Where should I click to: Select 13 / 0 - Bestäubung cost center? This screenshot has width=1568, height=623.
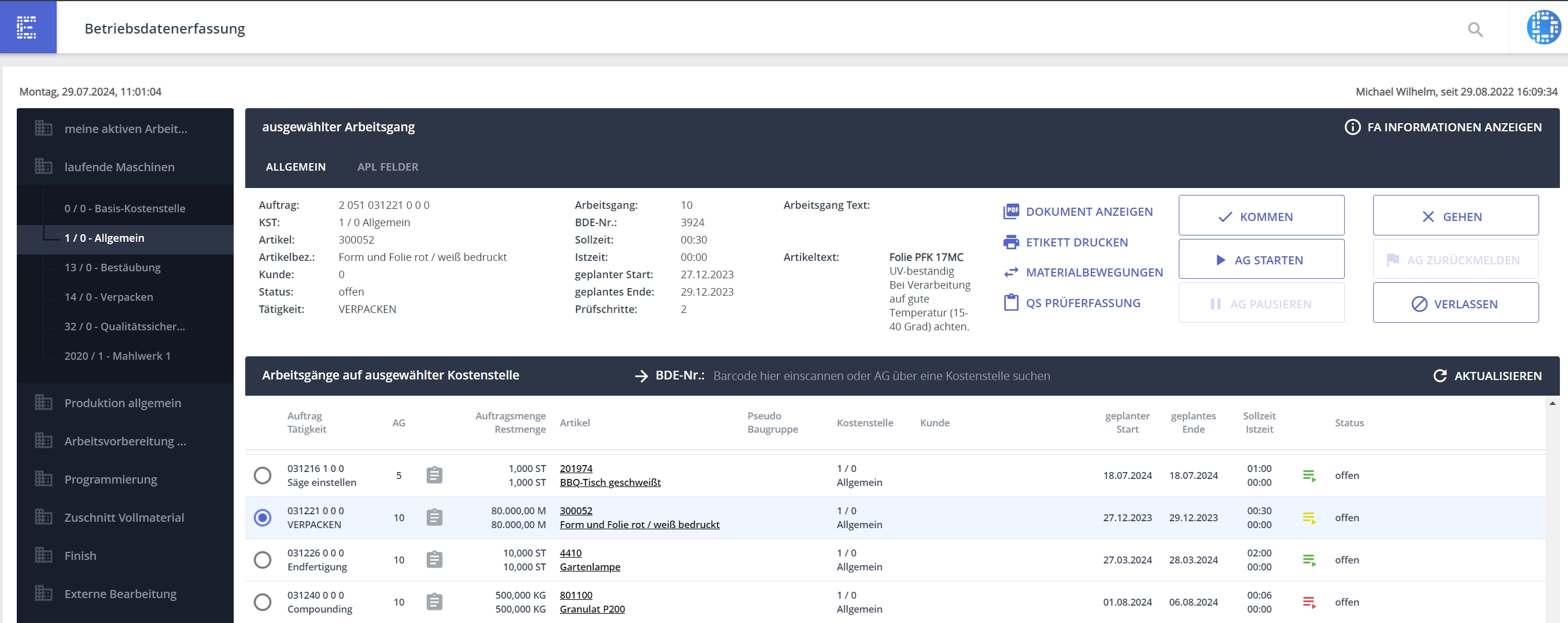pyautogui.click(x=126, y=267)
